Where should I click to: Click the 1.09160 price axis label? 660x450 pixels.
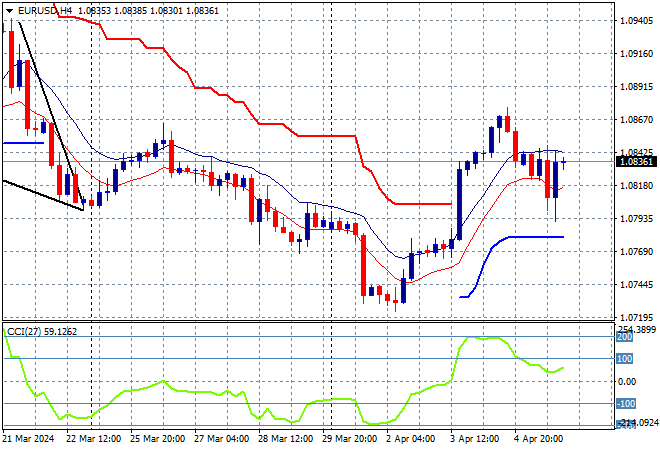pos(637,54)
